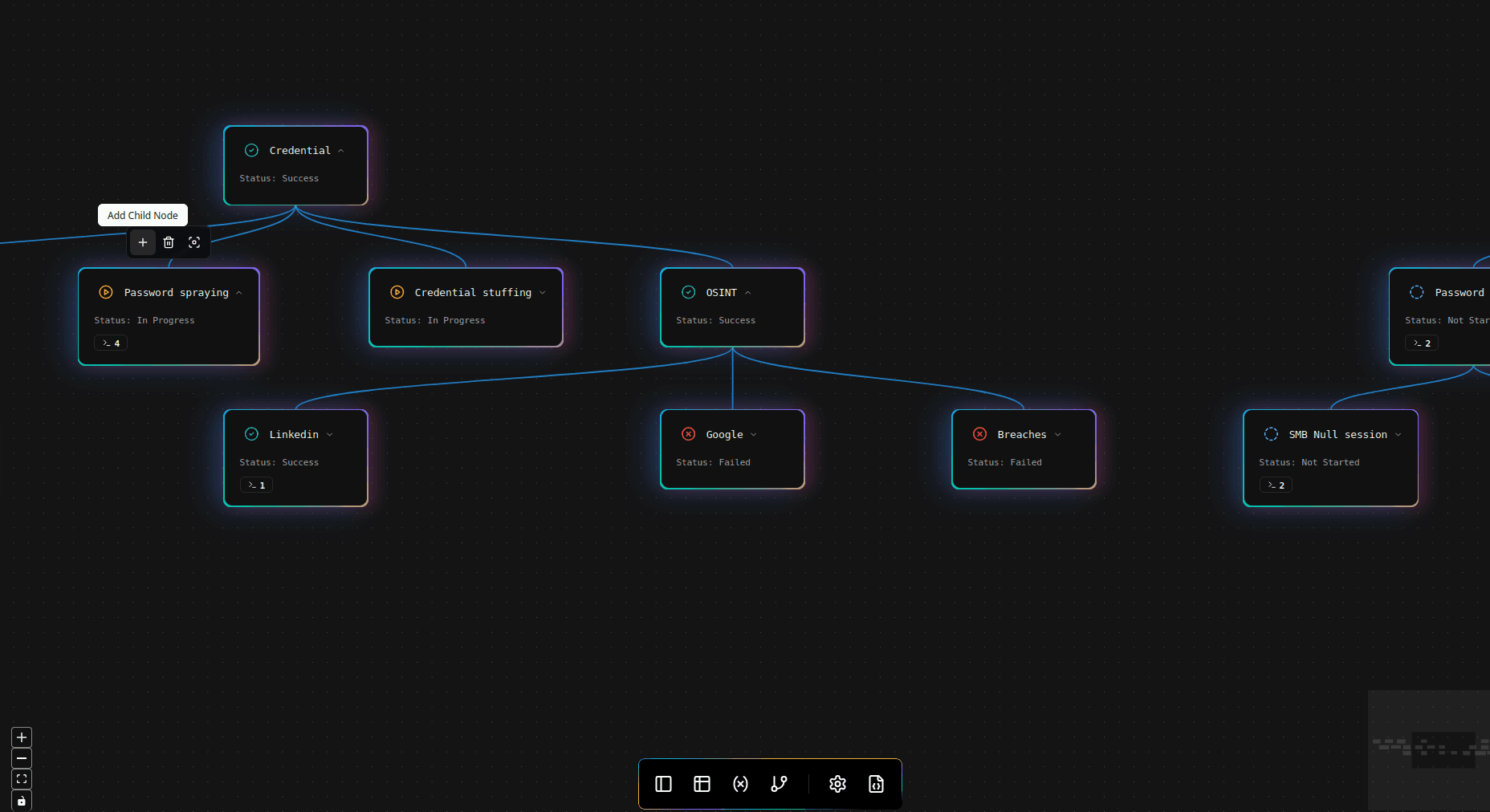Click the terminal badge 1 on Linkedin node

coord(255,485)
